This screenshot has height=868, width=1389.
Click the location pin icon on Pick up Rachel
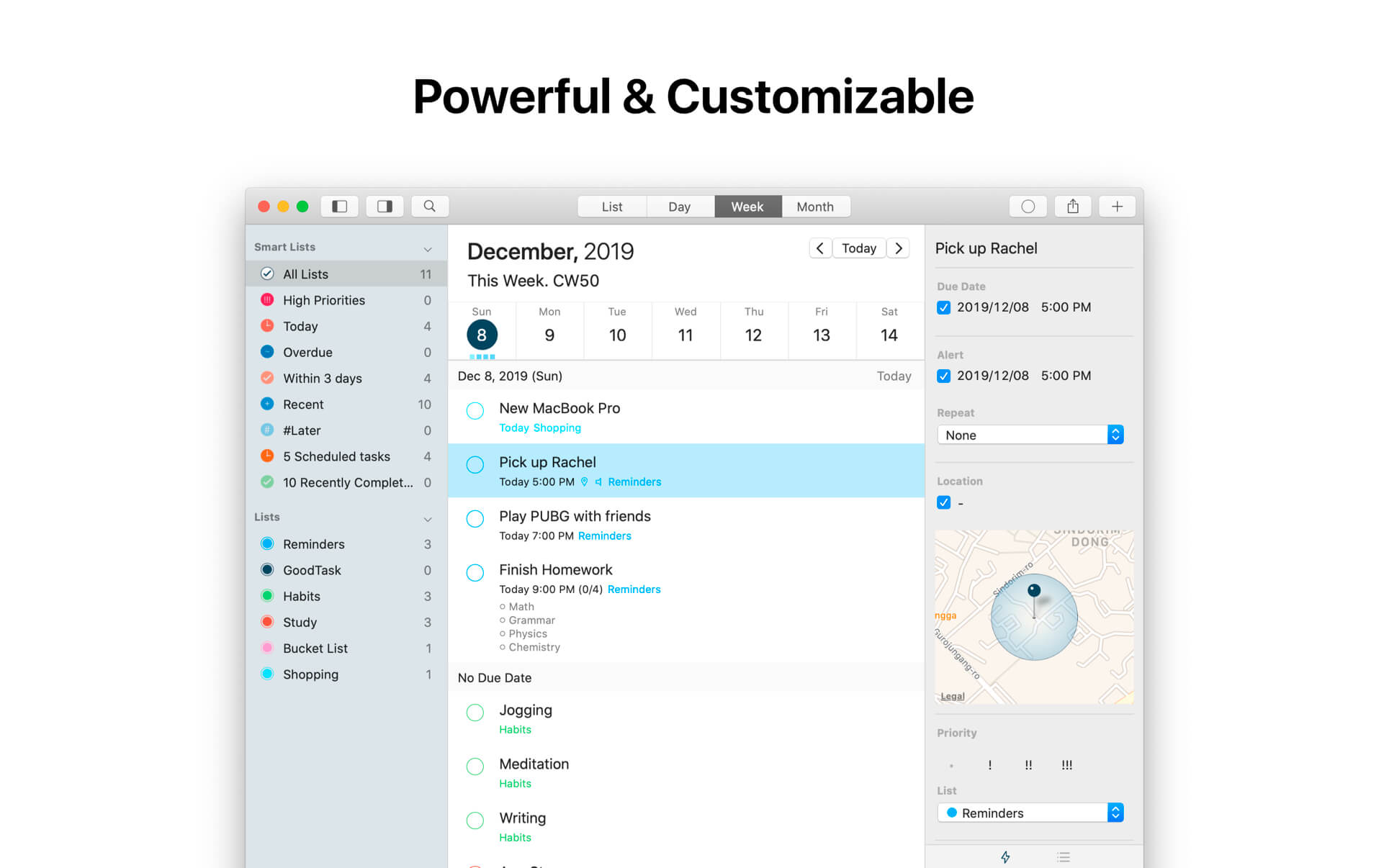point(582,482)
